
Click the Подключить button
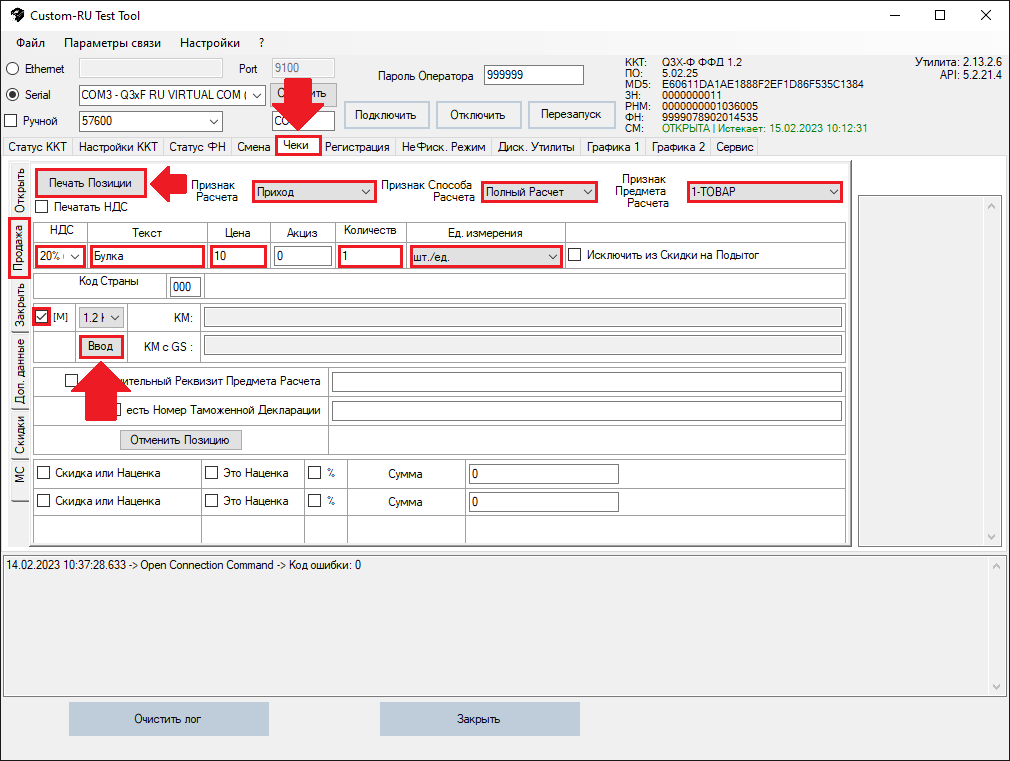coord(386,114)
